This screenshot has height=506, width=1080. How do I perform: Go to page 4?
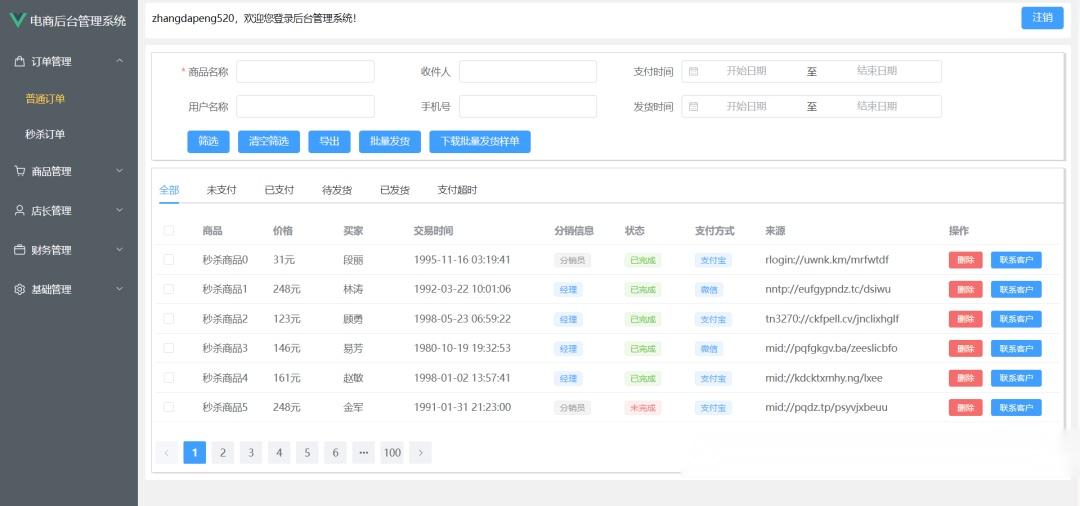point(279,452)
